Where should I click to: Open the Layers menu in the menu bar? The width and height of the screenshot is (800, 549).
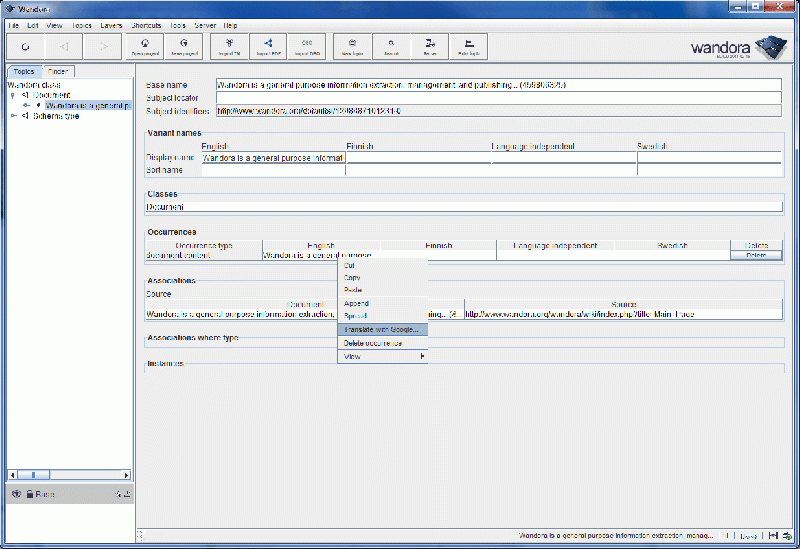111,24
